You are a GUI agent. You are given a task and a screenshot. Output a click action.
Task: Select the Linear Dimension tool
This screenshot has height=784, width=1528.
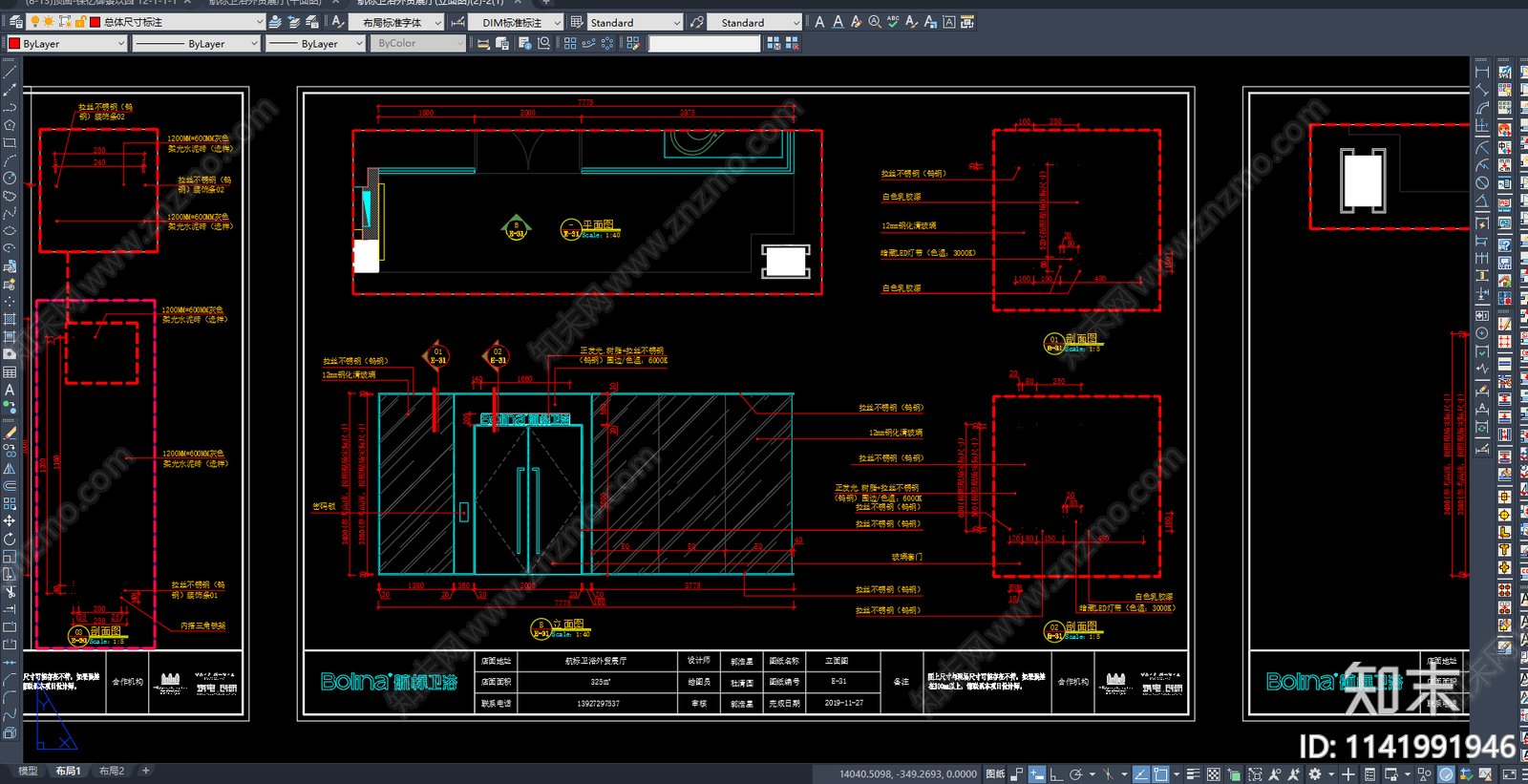(1482, 72)
